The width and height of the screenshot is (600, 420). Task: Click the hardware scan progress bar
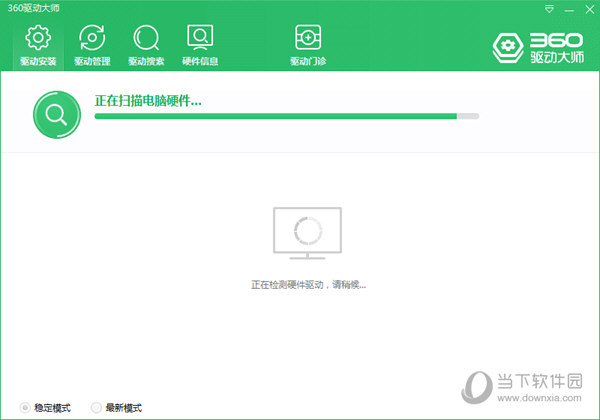287,116
